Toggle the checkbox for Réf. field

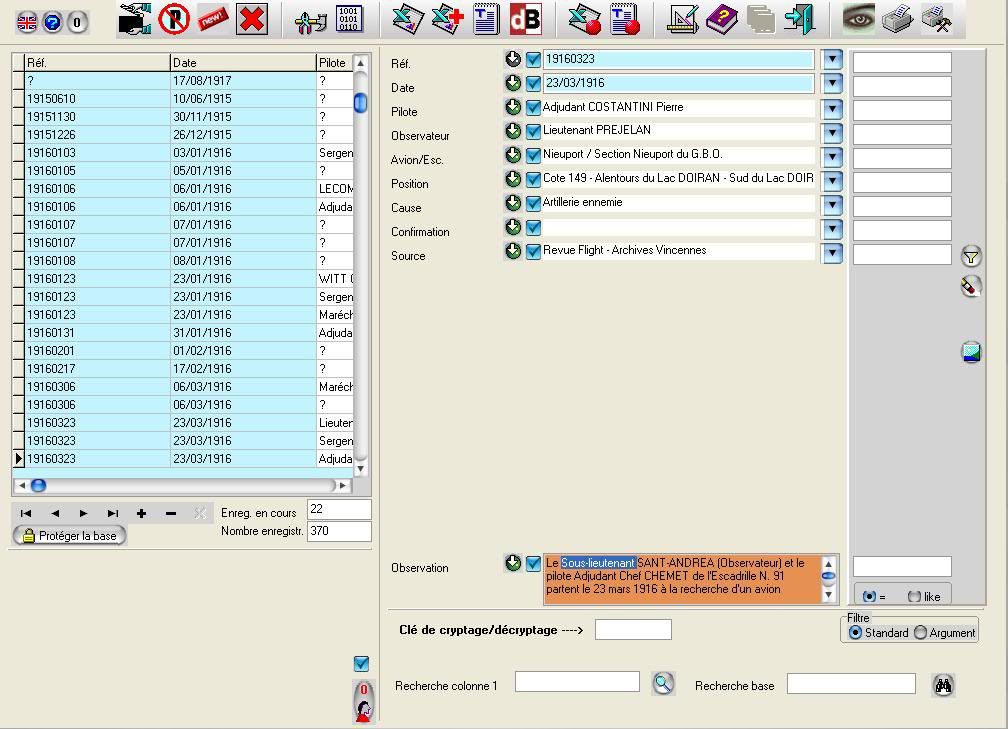(x=533, y=60)
